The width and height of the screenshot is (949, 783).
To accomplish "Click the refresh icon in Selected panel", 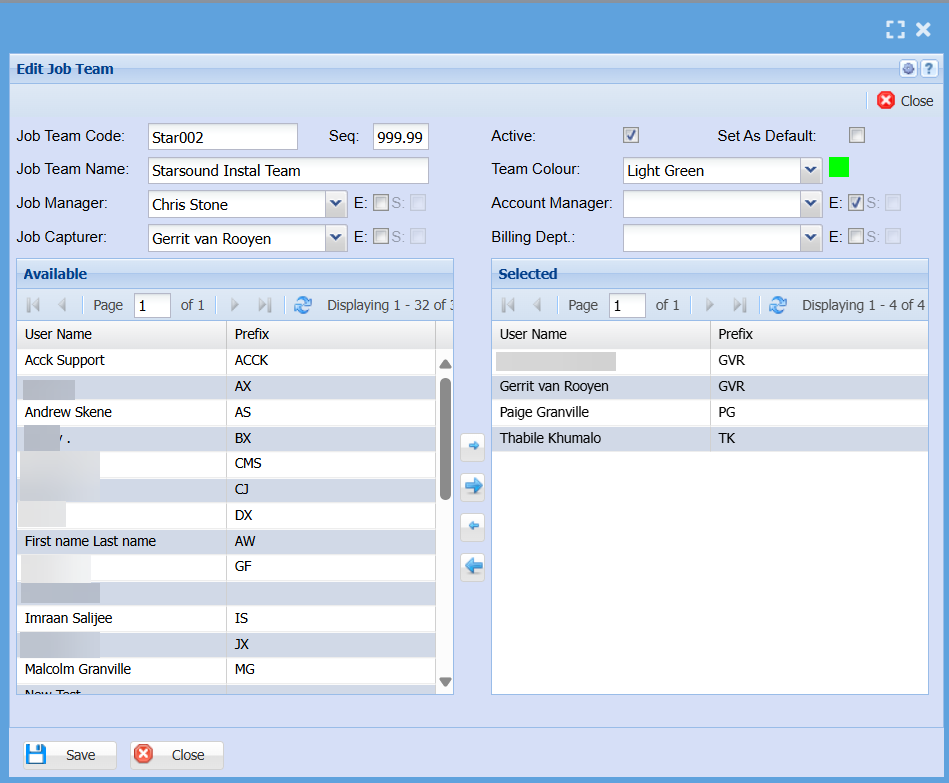I will click(778, 305).
